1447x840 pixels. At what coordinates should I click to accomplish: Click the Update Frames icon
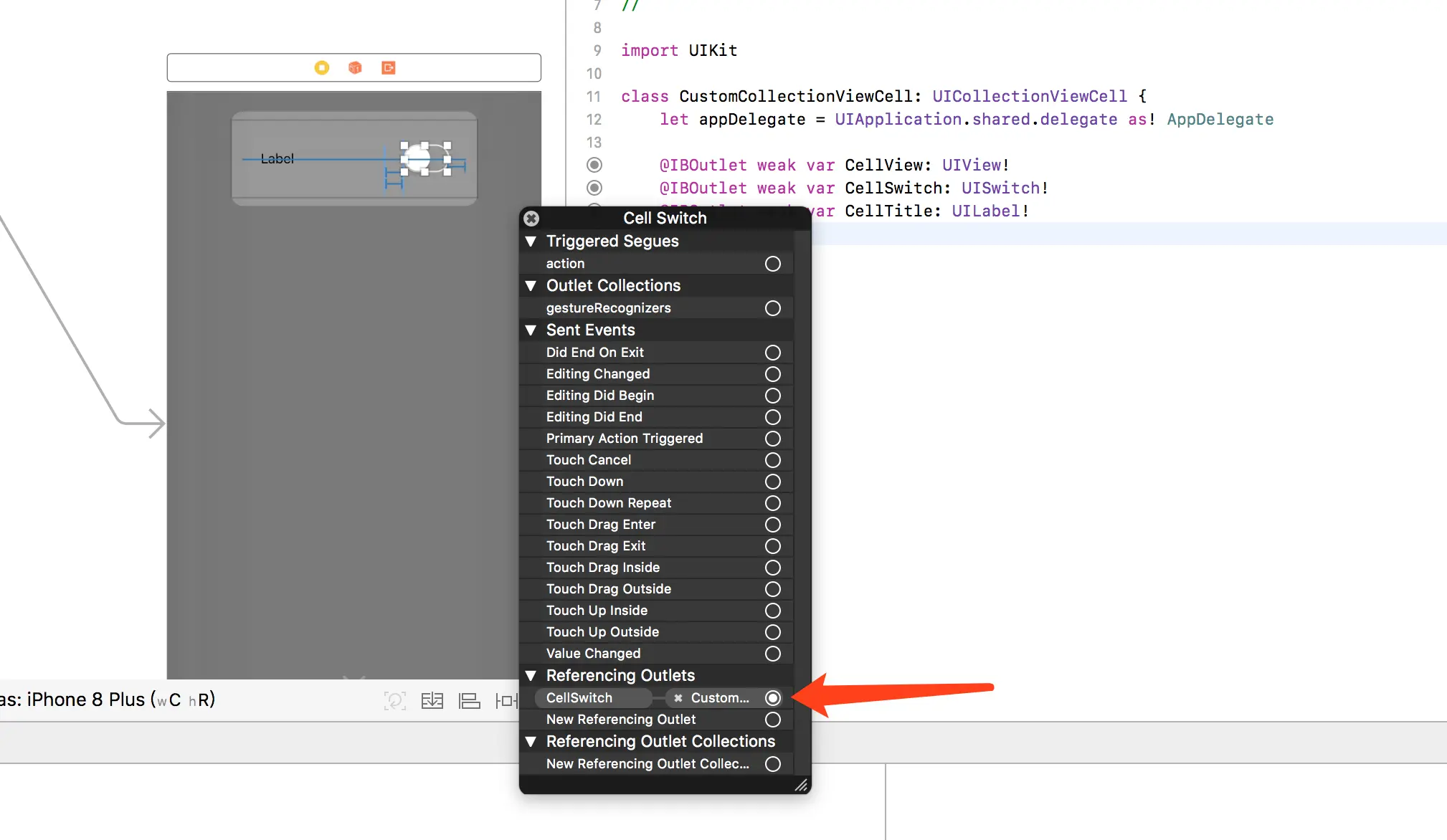[394, 700]
